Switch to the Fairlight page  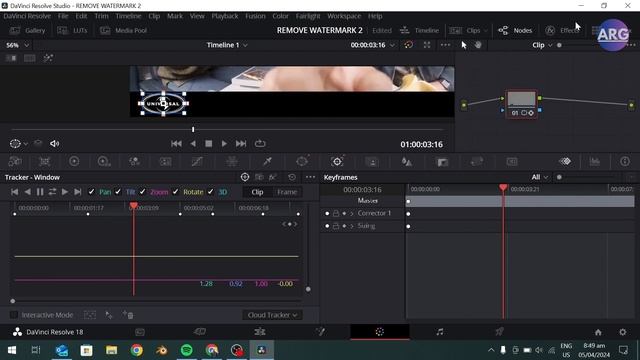(x=440, y=332)
